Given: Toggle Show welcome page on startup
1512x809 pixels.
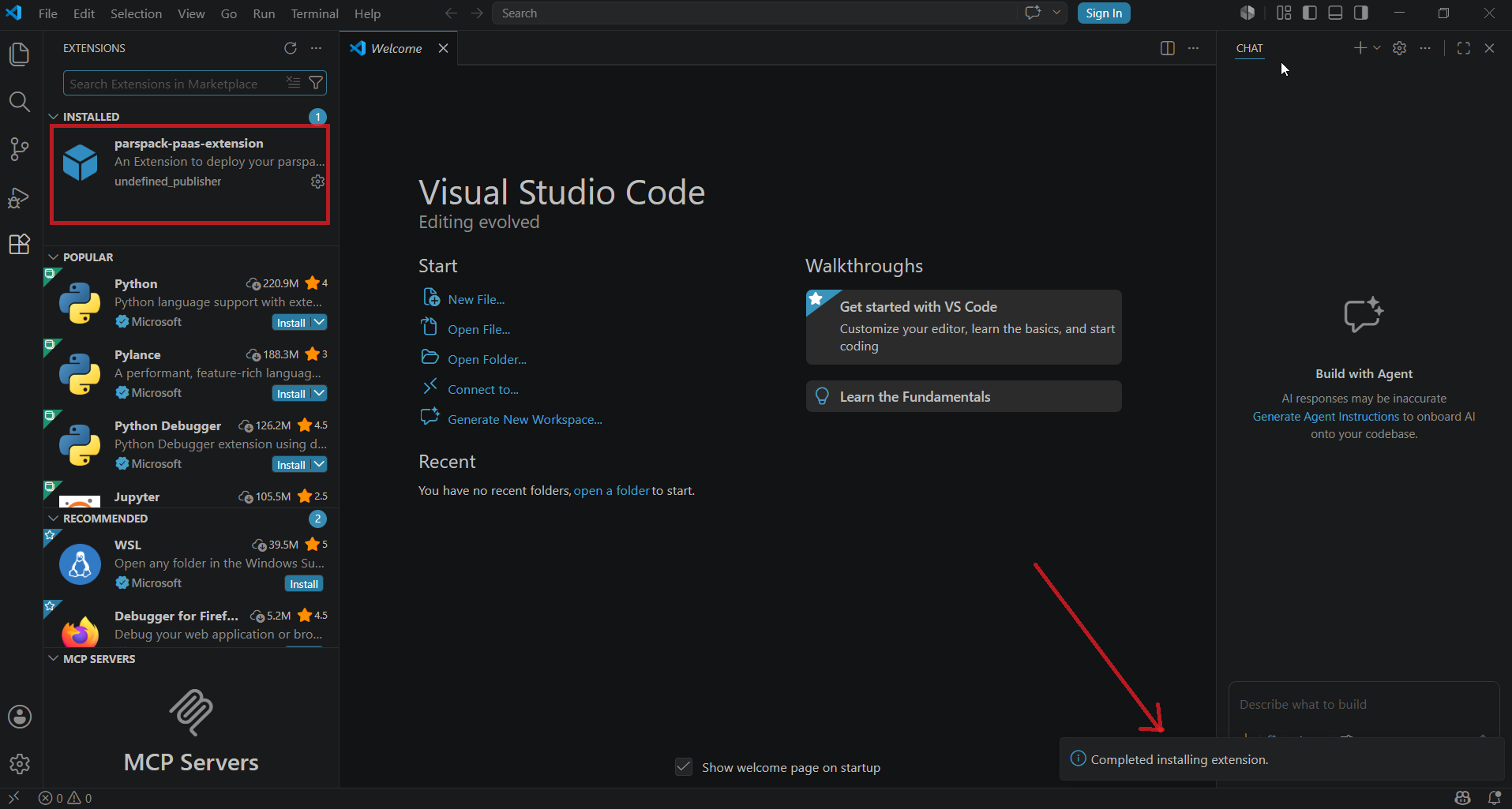Looking at the screenshot, I should pos(684,767).
